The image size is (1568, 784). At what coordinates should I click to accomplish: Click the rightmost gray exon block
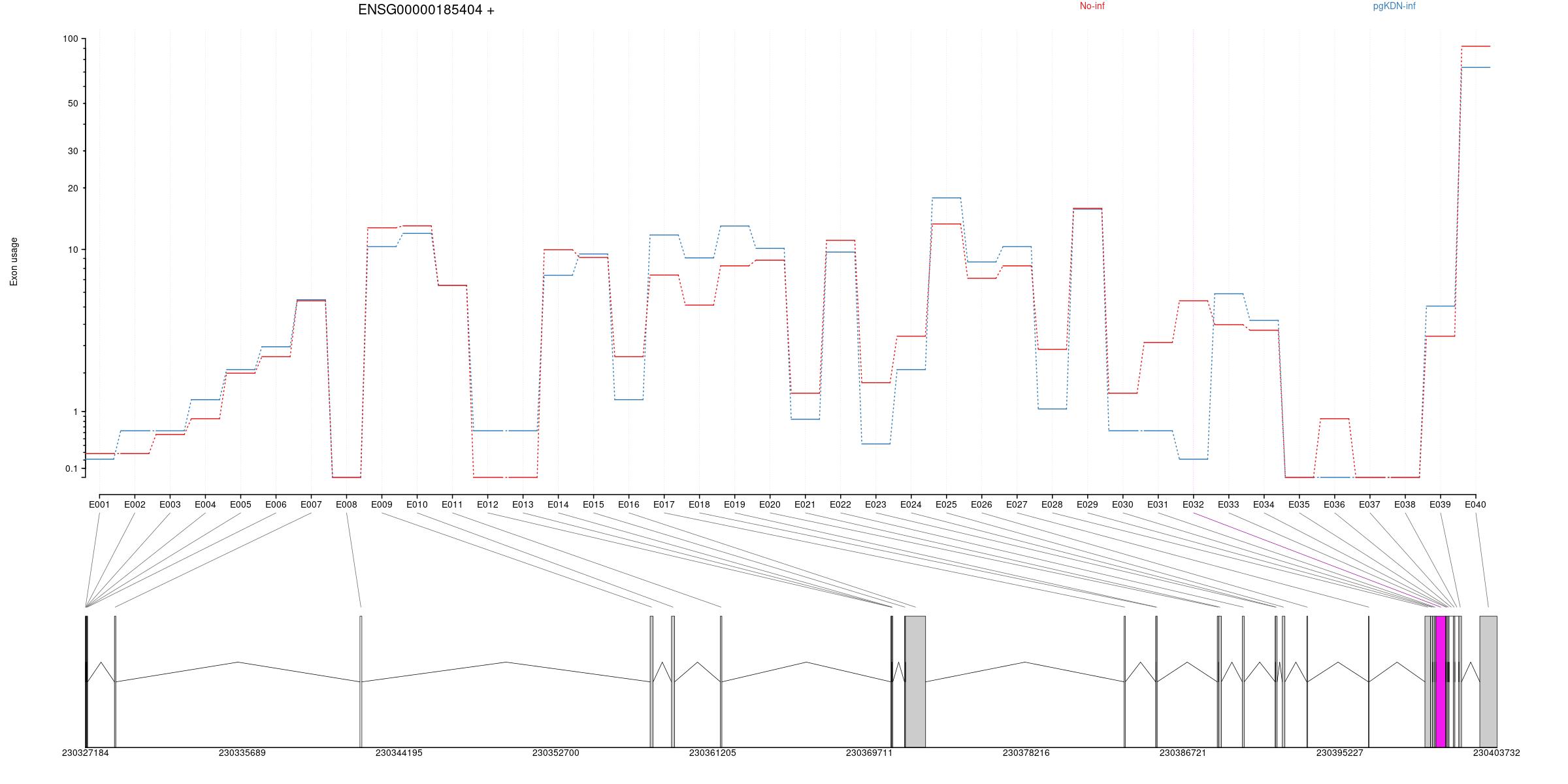[1488, 681]
